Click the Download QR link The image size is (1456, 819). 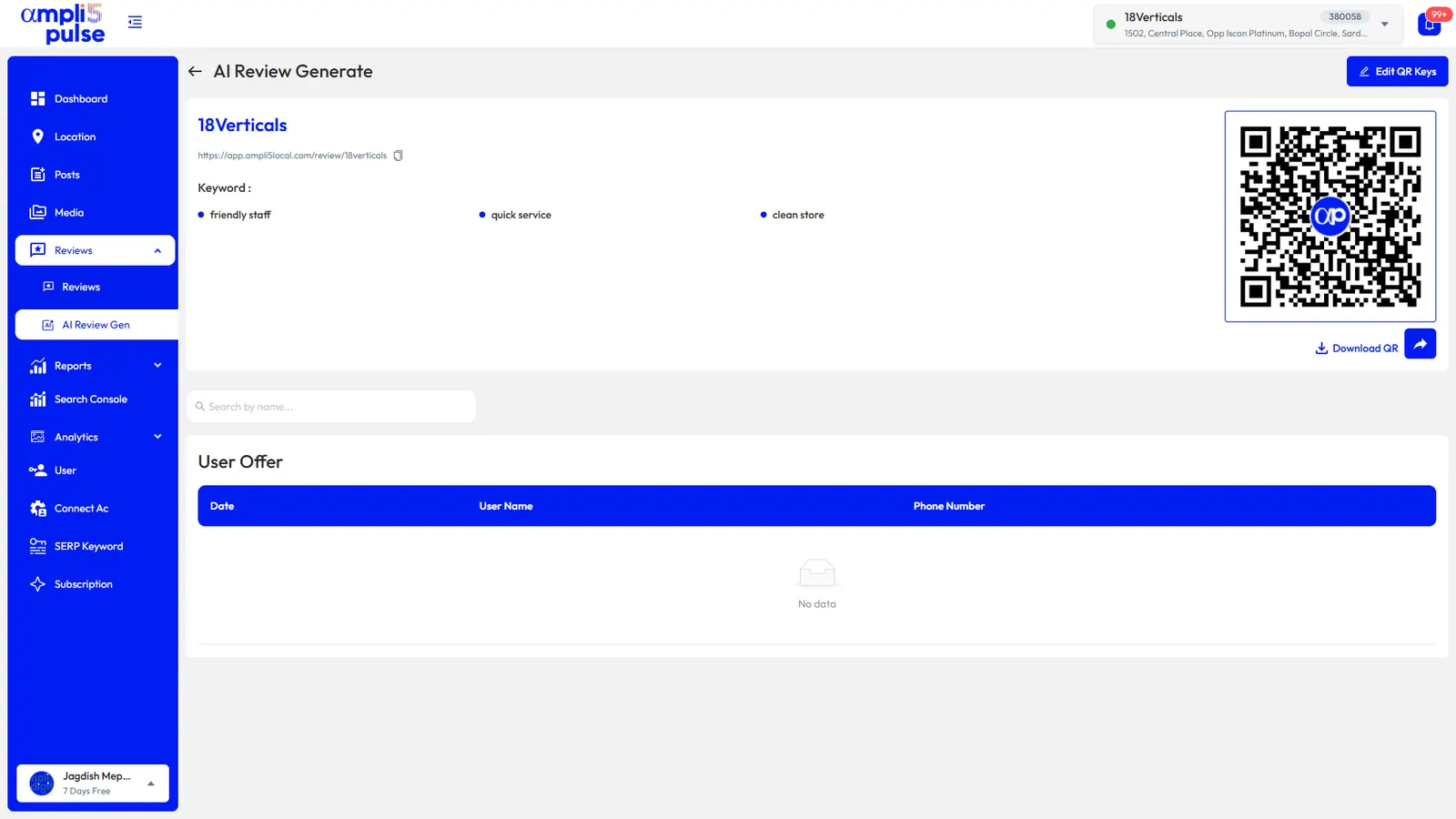tap(1356, 349)
